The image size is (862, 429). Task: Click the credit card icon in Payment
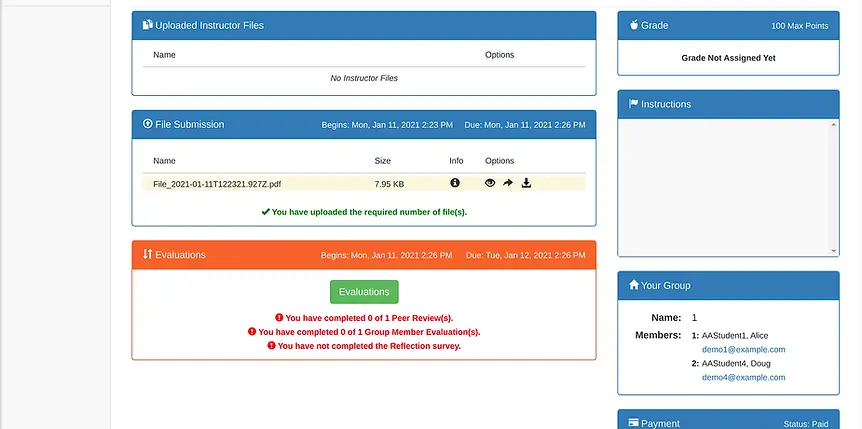633,424
